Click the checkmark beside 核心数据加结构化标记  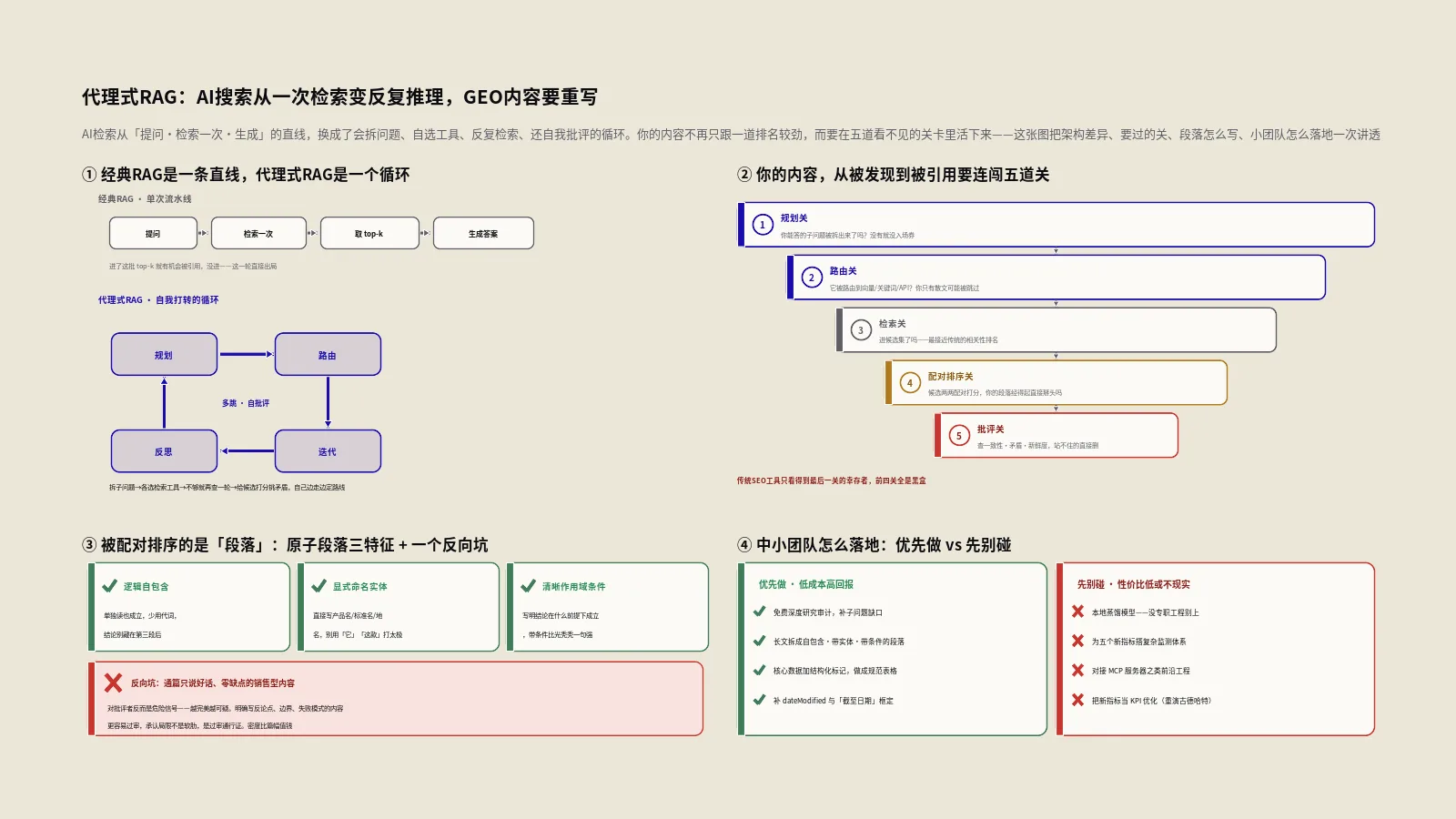coord(760,670)
